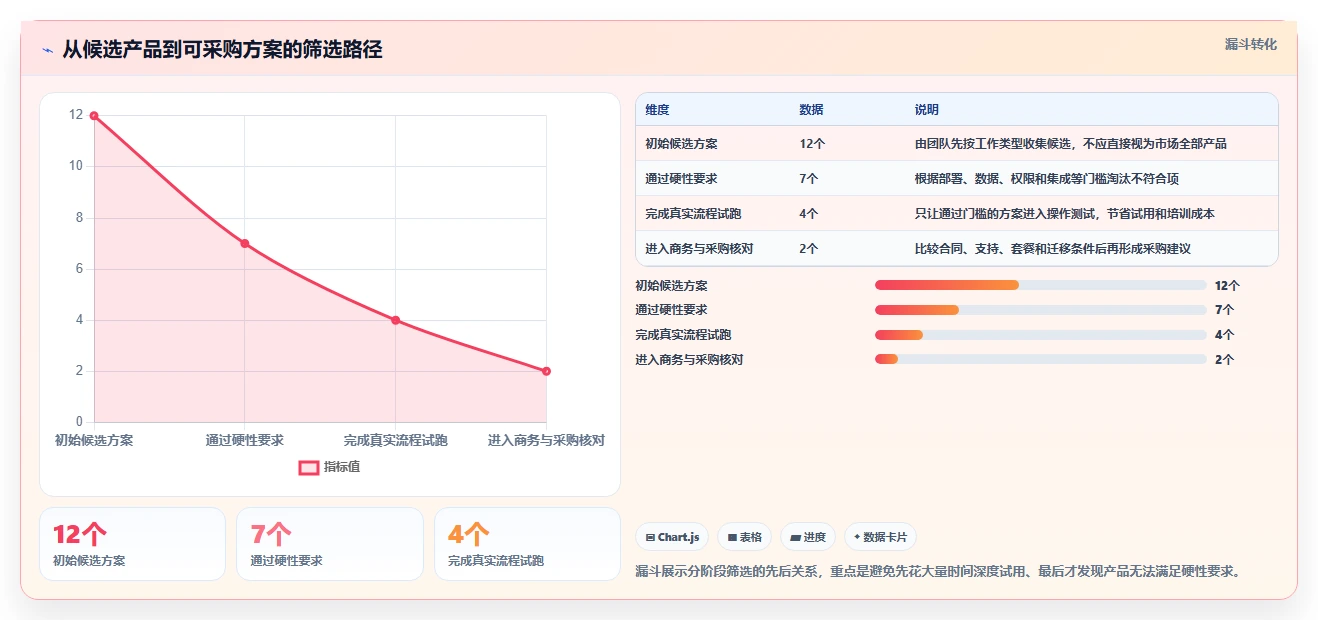Click the chart point for 通过硬性要求
The width and height of the screenshot is (1318, 620).
tap(245, 243)
